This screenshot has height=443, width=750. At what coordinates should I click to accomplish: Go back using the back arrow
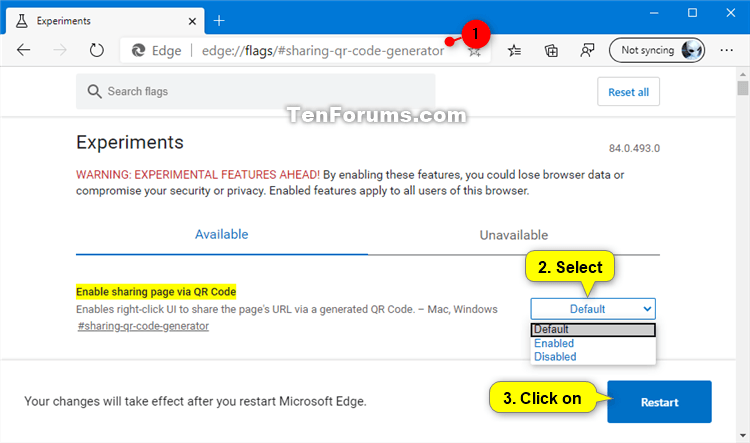23,50
